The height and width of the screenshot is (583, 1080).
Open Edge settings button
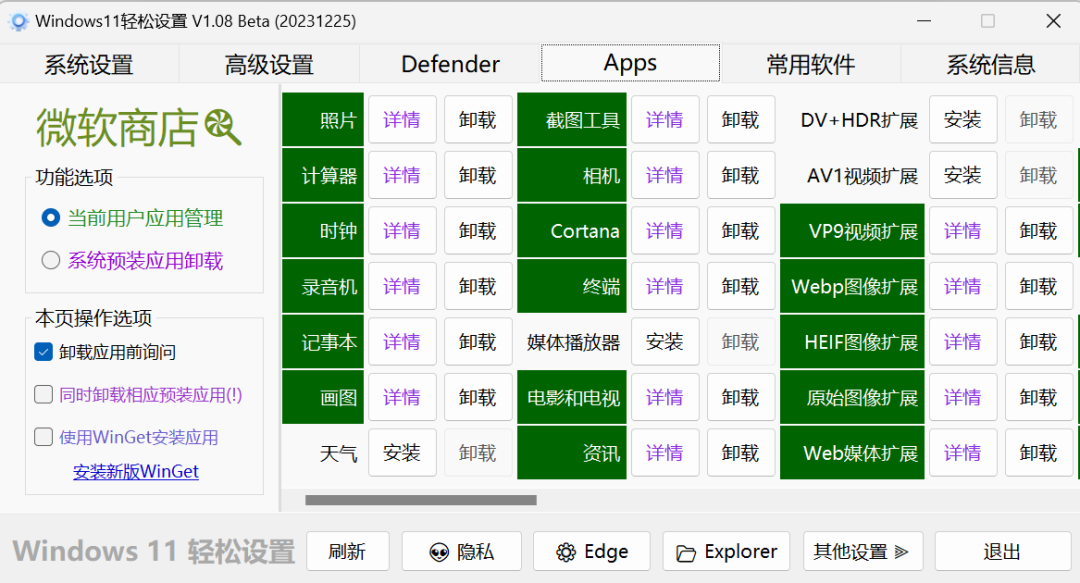click(592, 551)
